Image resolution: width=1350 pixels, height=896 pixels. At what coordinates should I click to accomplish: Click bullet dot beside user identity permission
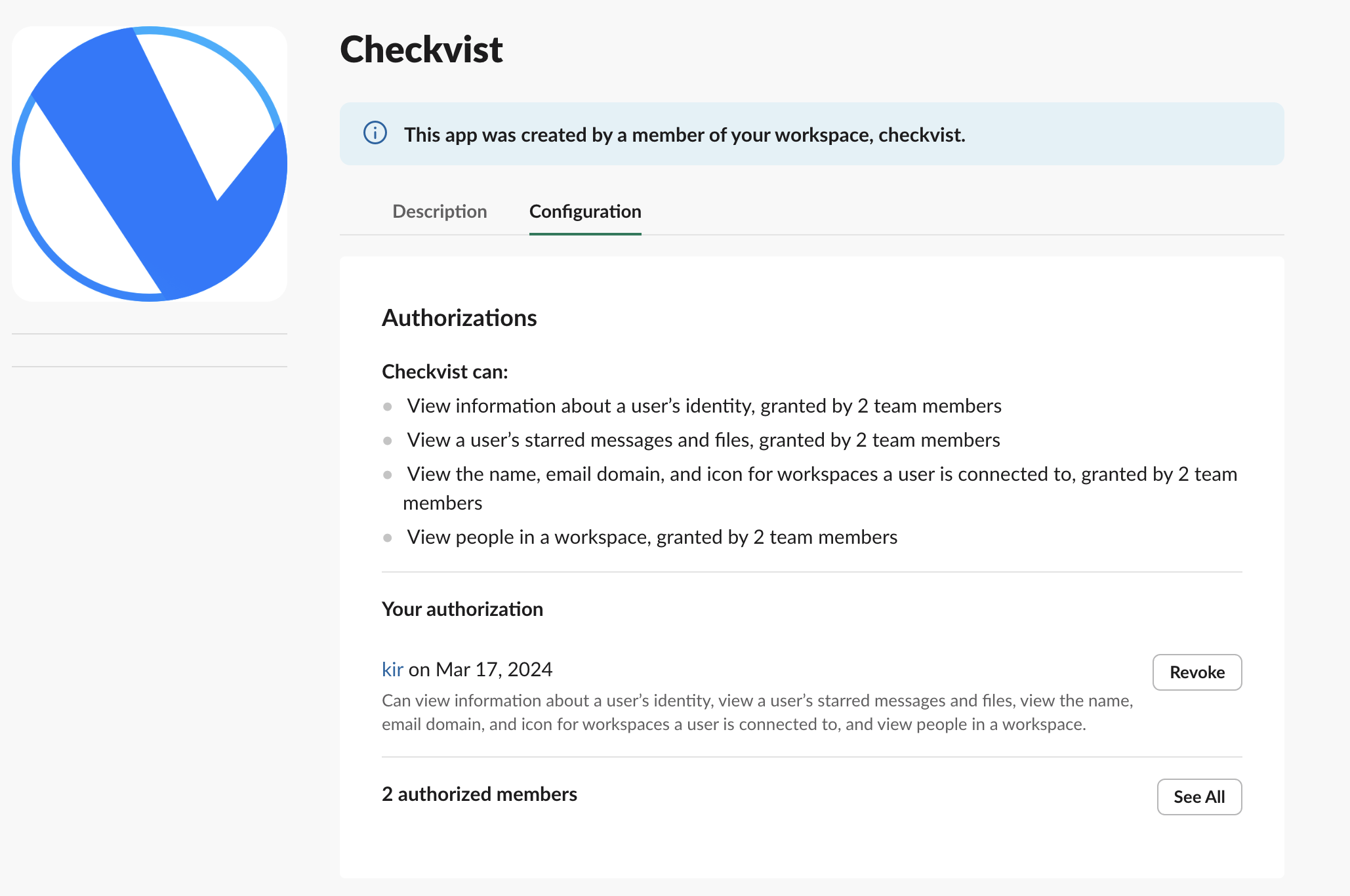coord(388,407)
